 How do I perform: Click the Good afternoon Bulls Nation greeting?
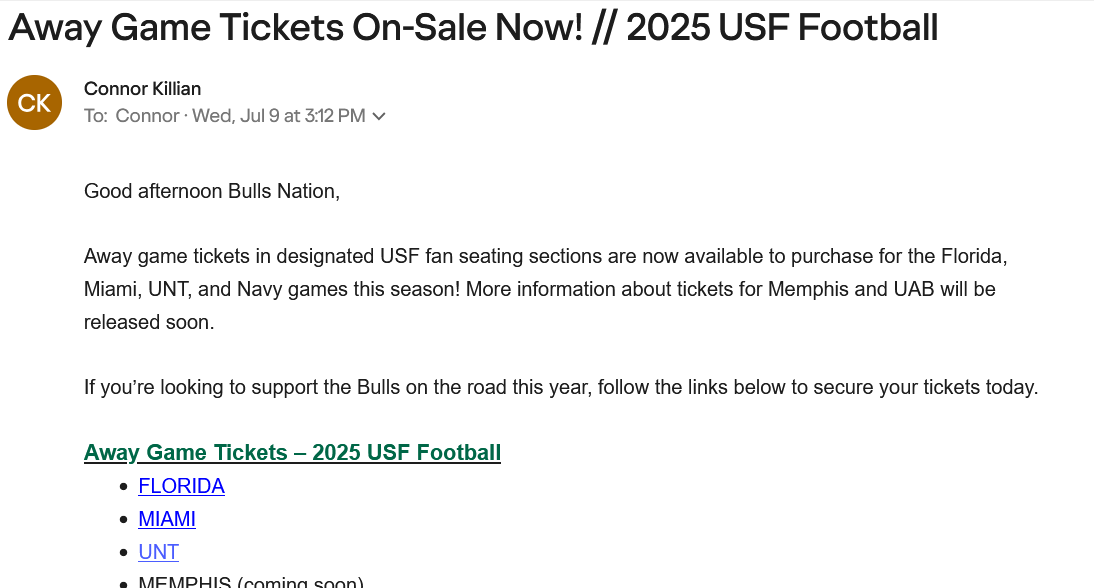pos(211,191)
